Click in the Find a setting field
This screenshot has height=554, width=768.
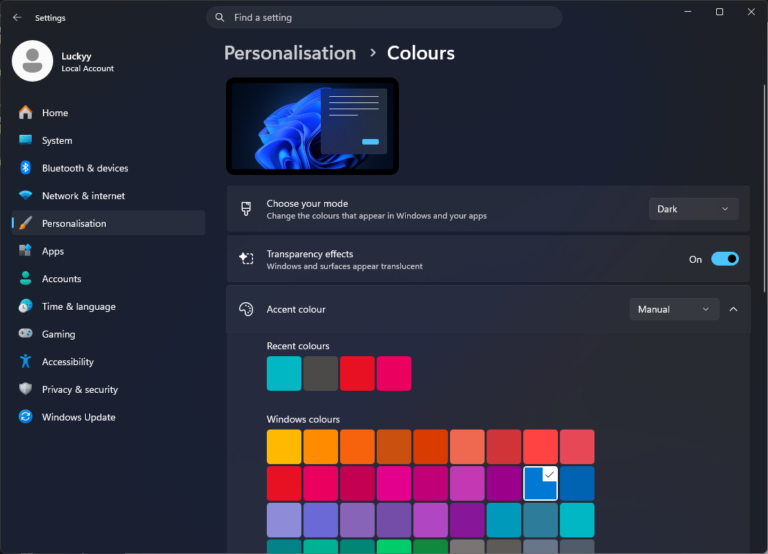point(384,18)
